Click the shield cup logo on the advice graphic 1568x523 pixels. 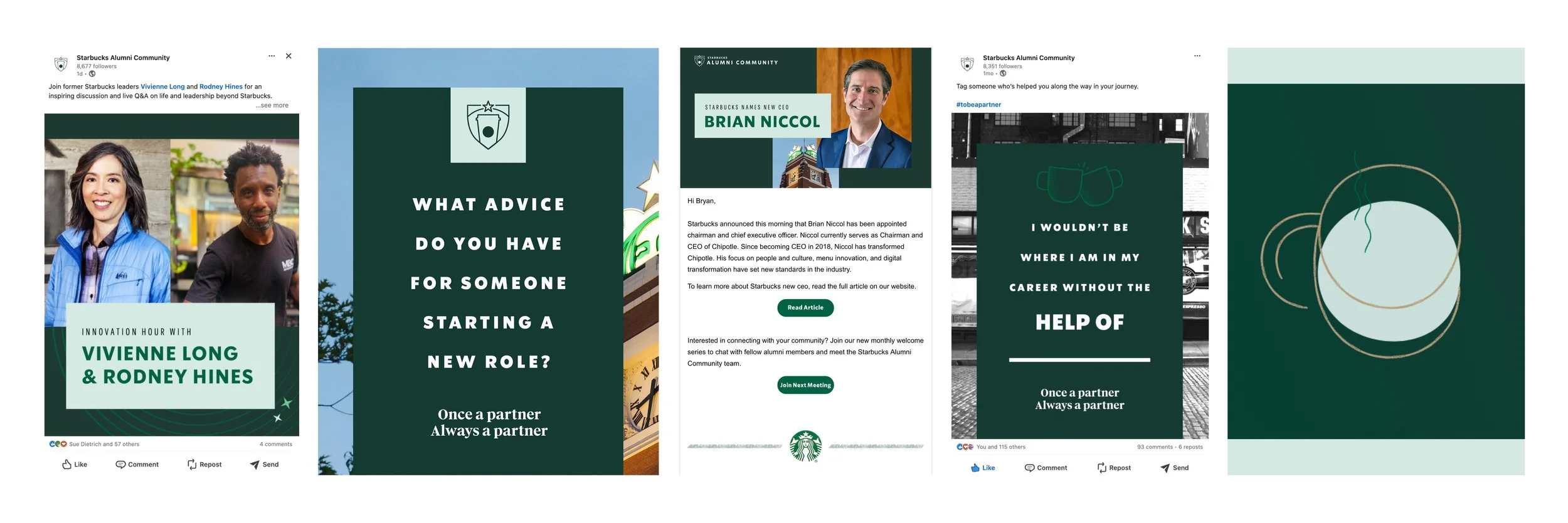pyautogui.click(x=488, y=125)
